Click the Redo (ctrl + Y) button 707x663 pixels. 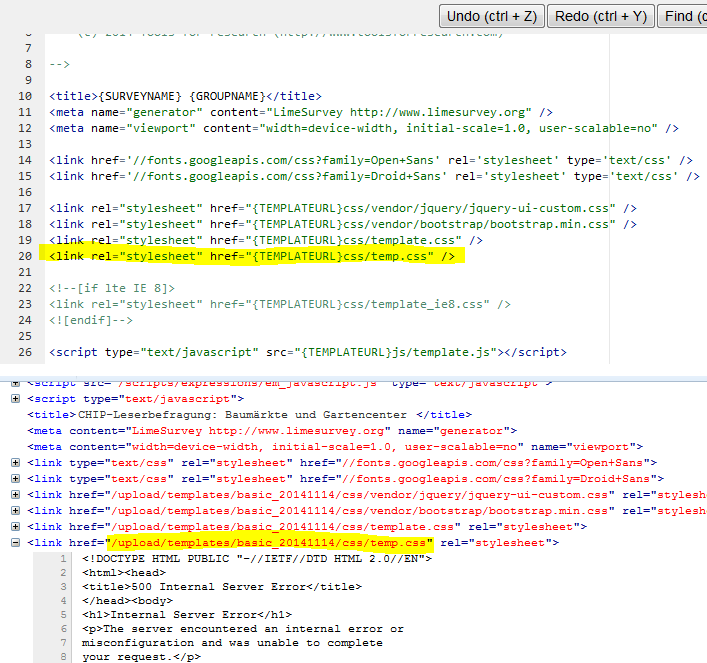click(599, 16)
